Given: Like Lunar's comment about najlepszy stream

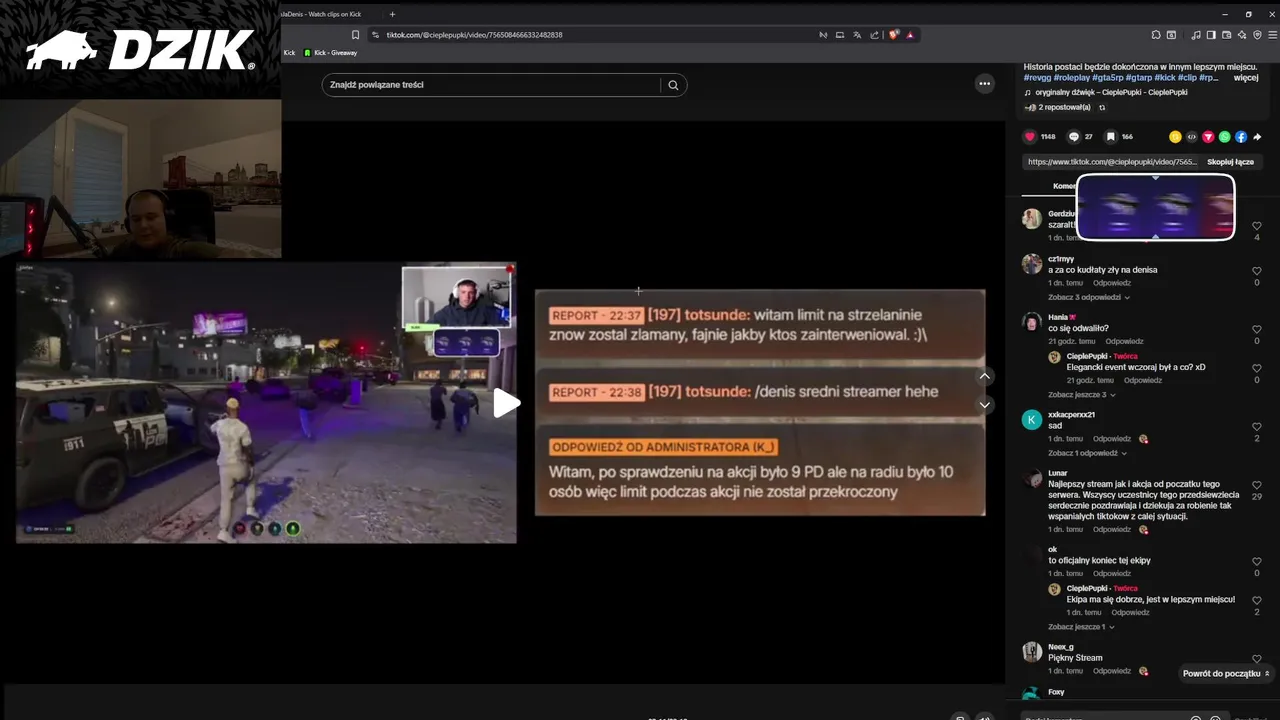Looking at the screenshot, I should point(1257,485).
